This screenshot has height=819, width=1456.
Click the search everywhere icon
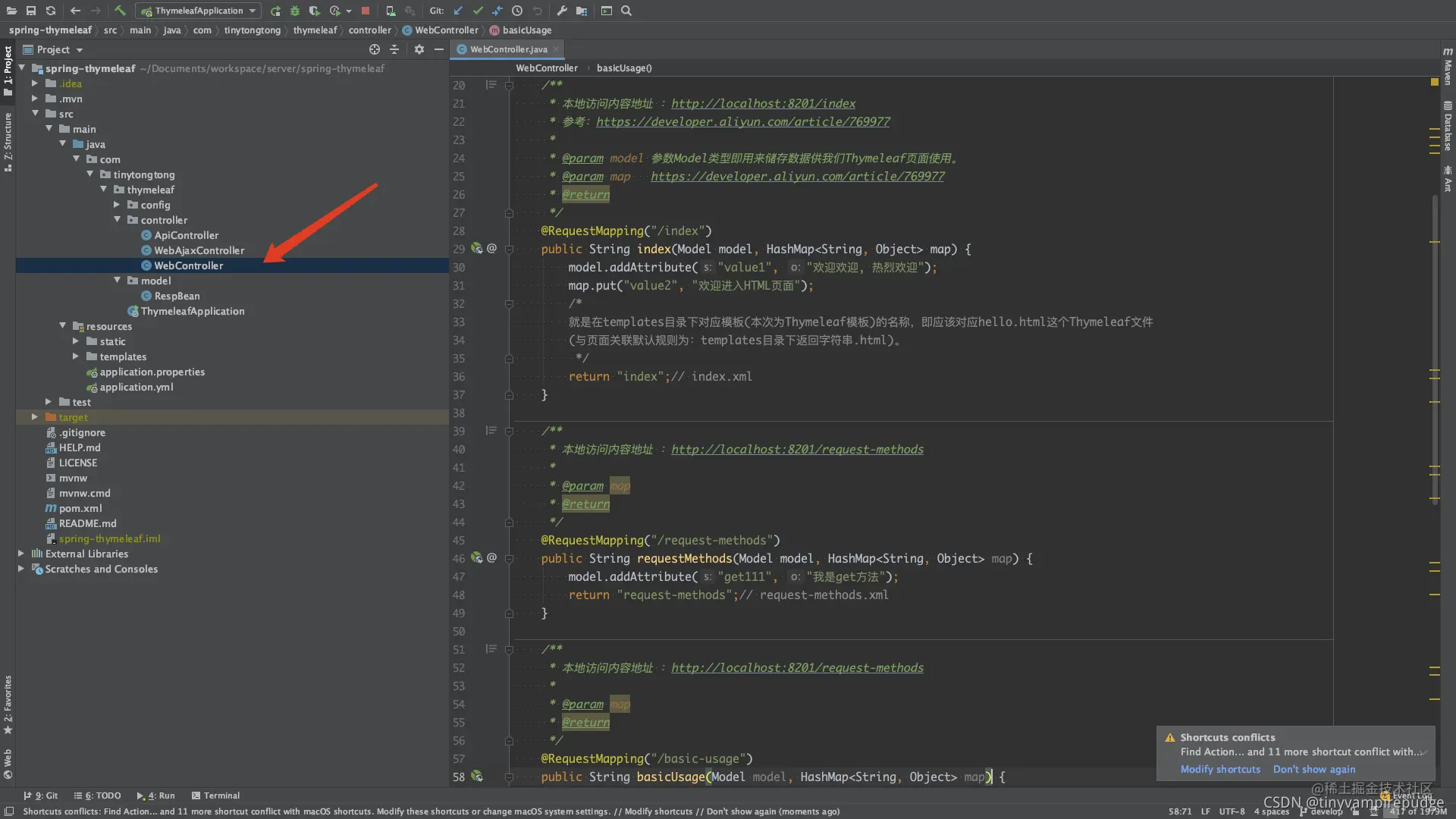coord(627,11)
